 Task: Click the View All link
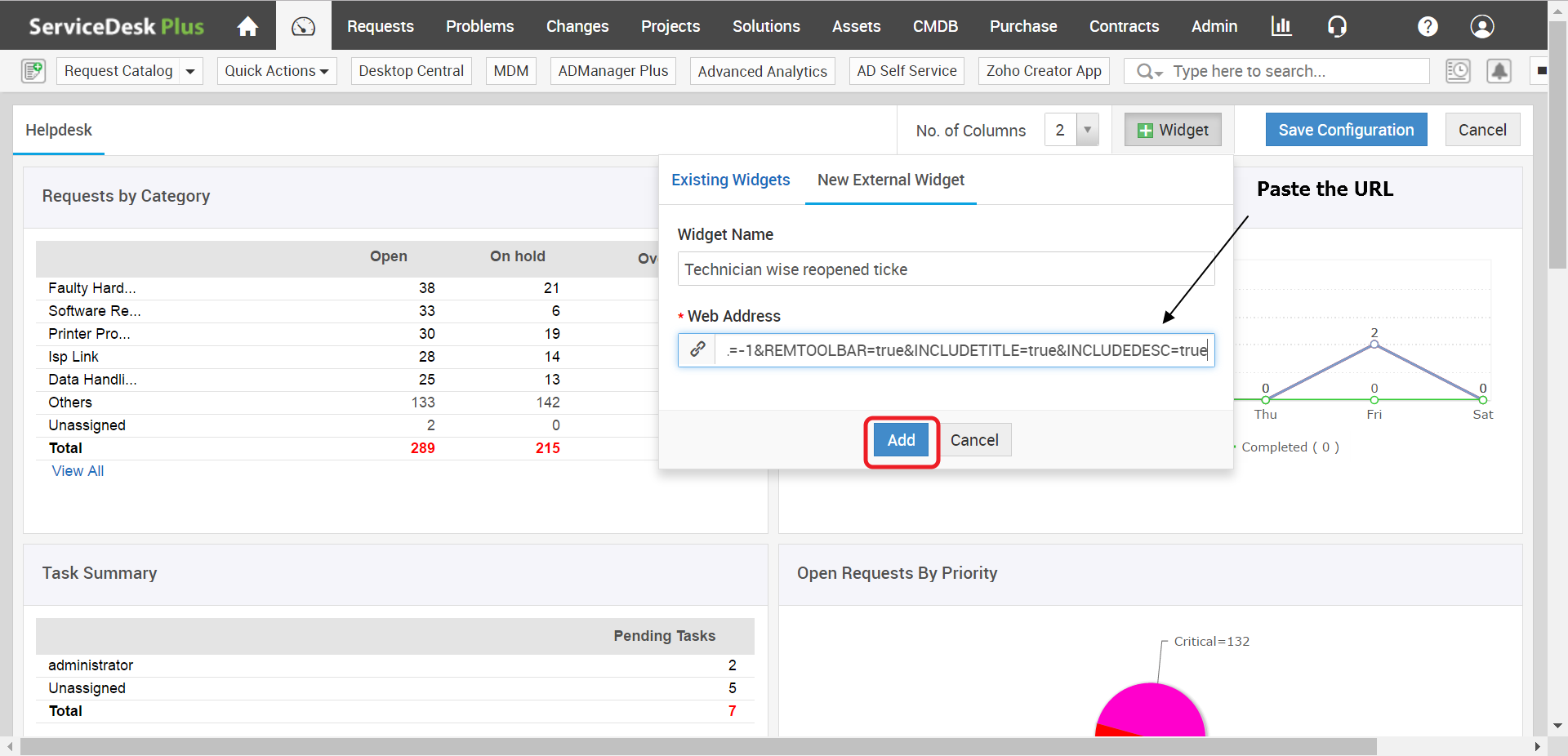78,471
